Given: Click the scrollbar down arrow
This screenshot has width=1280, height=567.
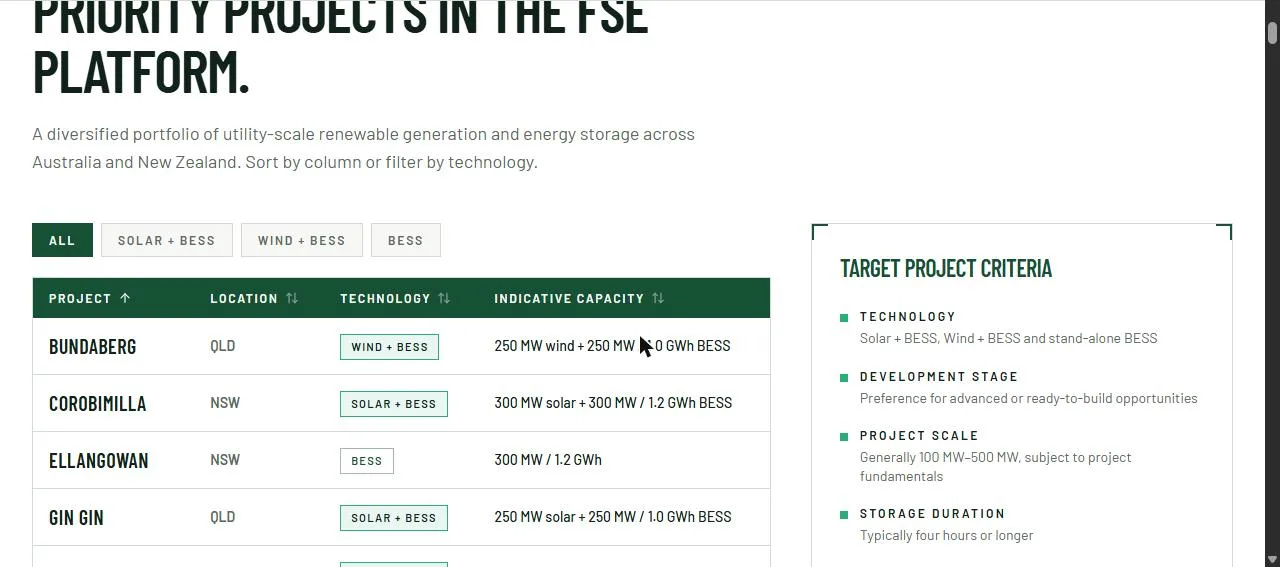Looking at the screenshot, I should click(x=1272, y=559).
